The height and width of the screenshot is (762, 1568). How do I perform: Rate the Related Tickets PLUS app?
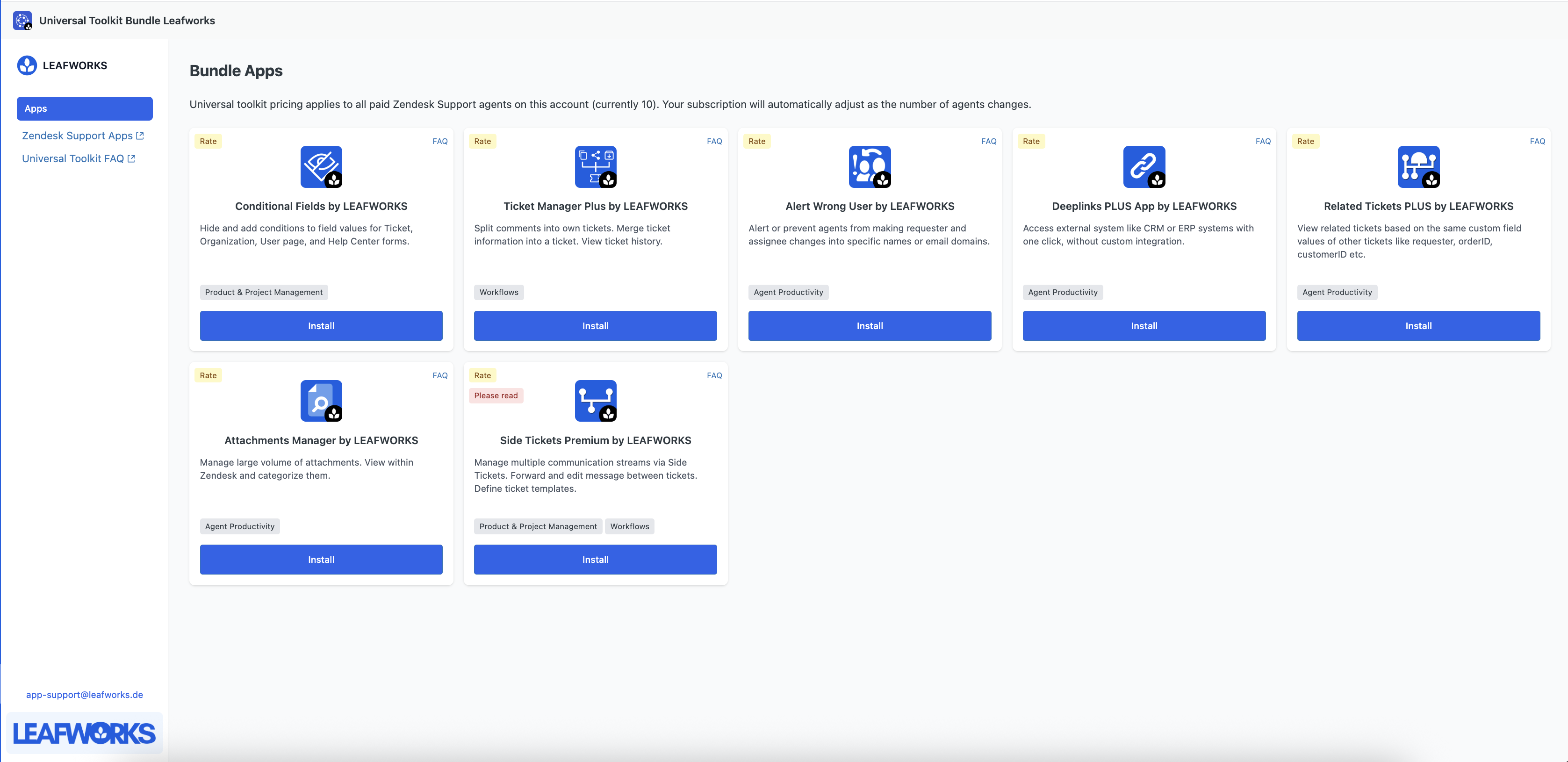1306,141
